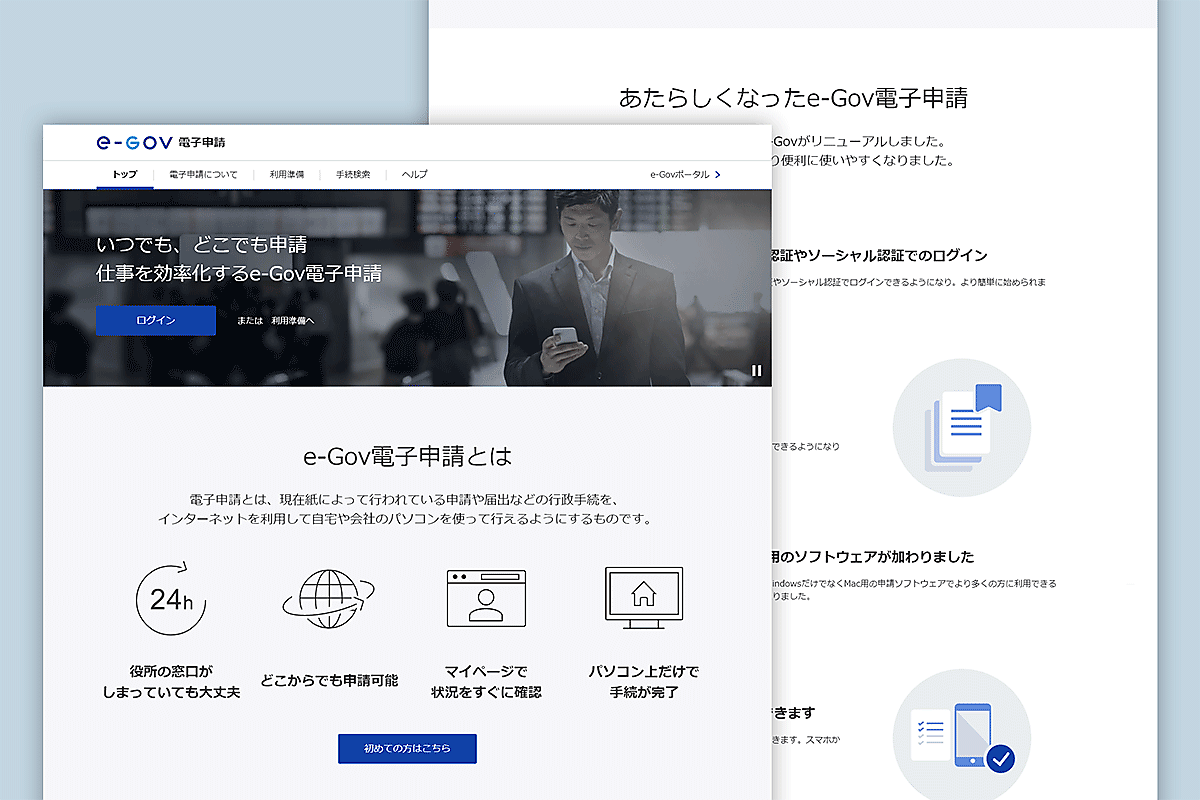
Task: Click the text 役所の窓口がしまっていても大丈夫
Action: [x=171, y=681]
